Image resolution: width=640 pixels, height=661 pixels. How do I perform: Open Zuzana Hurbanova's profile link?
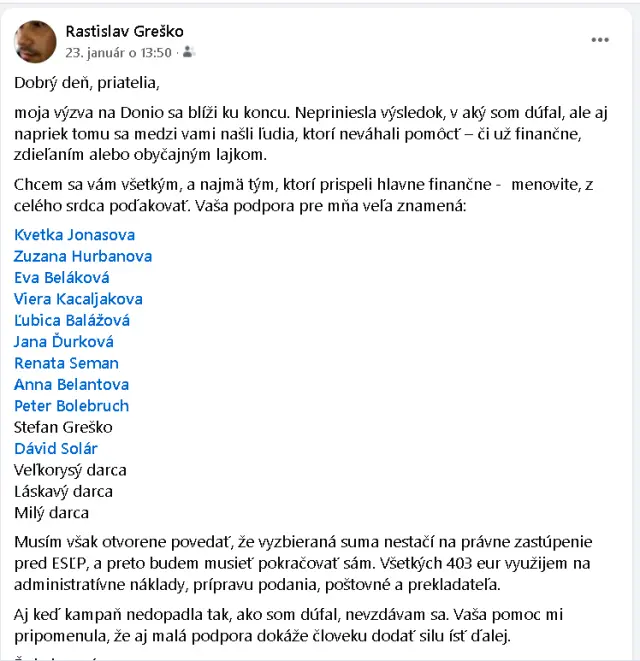[x=83, y=256]
